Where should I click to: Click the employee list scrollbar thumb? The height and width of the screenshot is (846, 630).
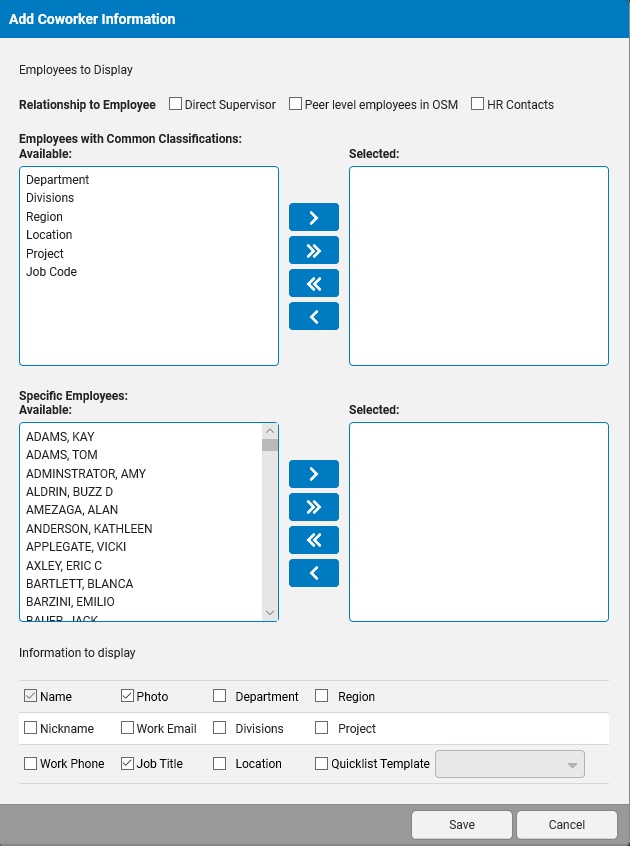(270, 445)
